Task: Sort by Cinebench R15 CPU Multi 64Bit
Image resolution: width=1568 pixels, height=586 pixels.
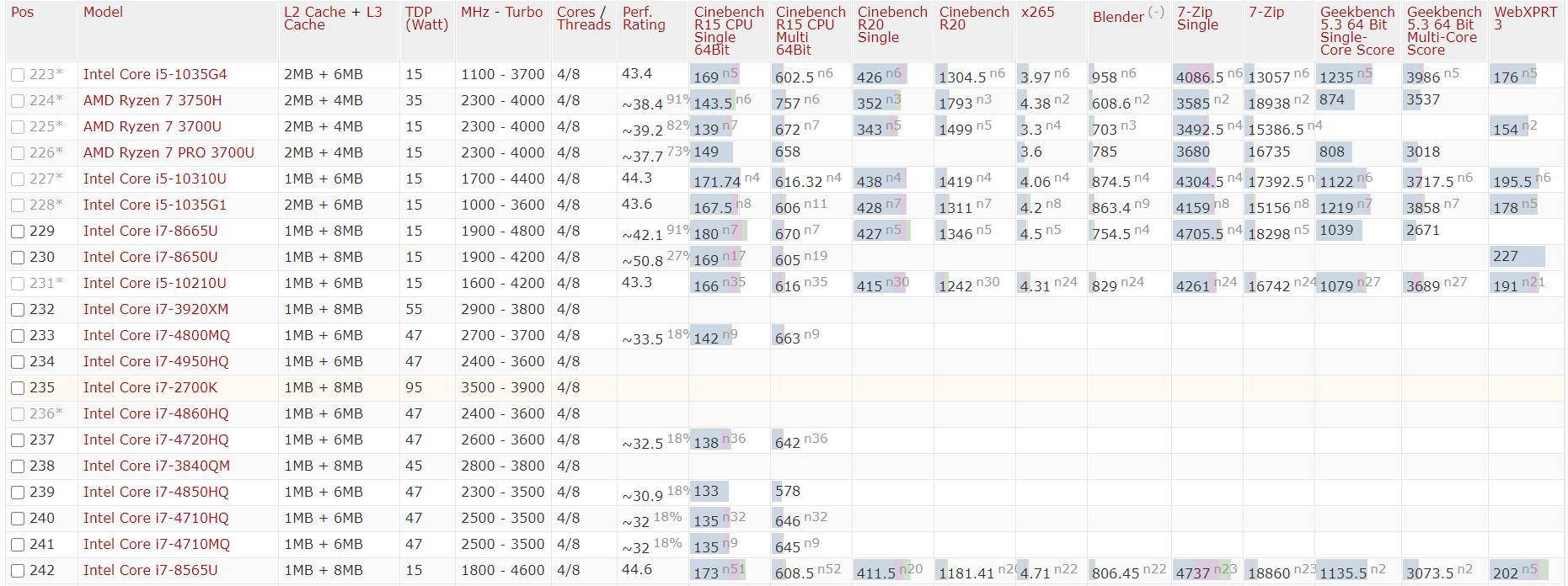Action: 811,31
